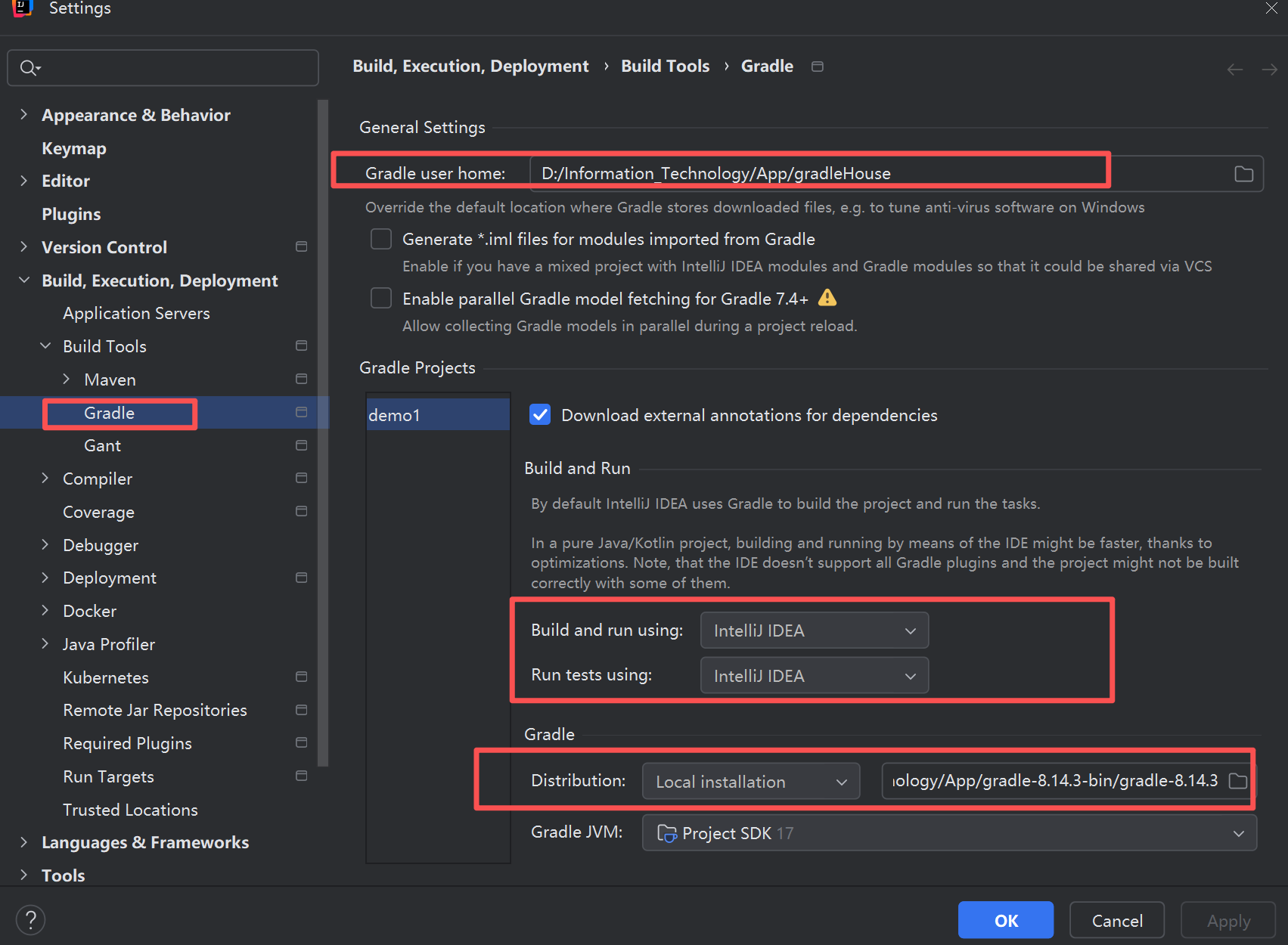Expand the Docker node
The width and height of the screenshot is (1288, 945).
pos(45,610)
